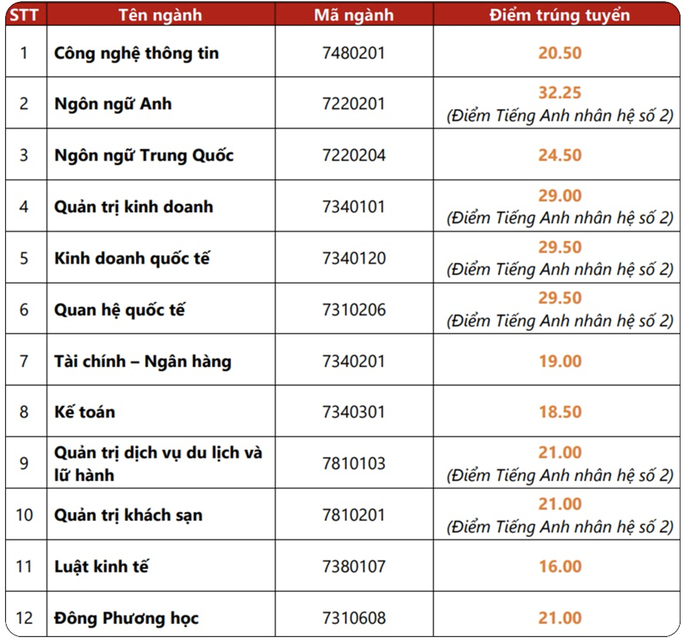Select major code 7380107
Viewport: 684px width, 640px height.
[354, 567]
